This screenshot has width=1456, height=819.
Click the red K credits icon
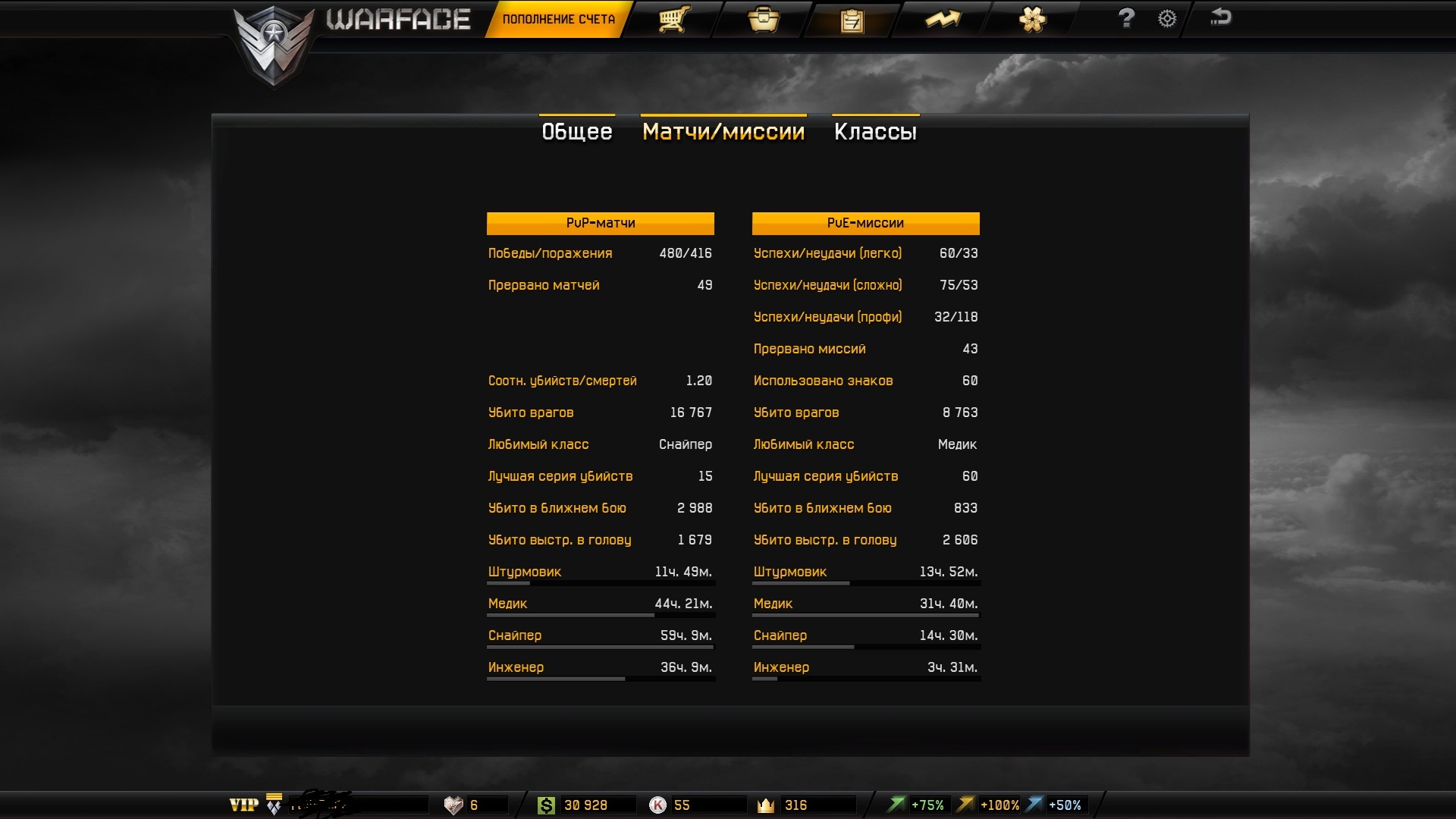(x=657, y=805)
